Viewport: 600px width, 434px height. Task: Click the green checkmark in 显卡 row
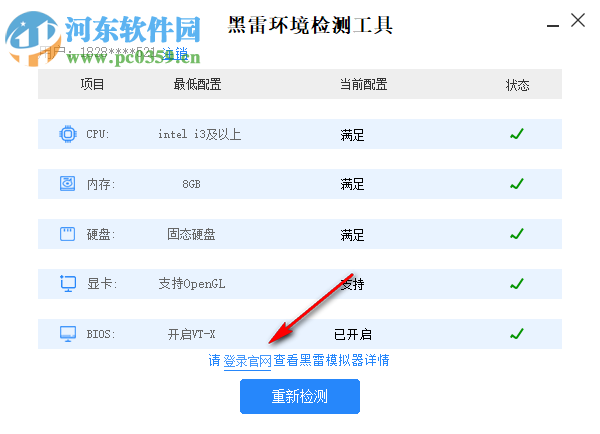click(517, 284)
